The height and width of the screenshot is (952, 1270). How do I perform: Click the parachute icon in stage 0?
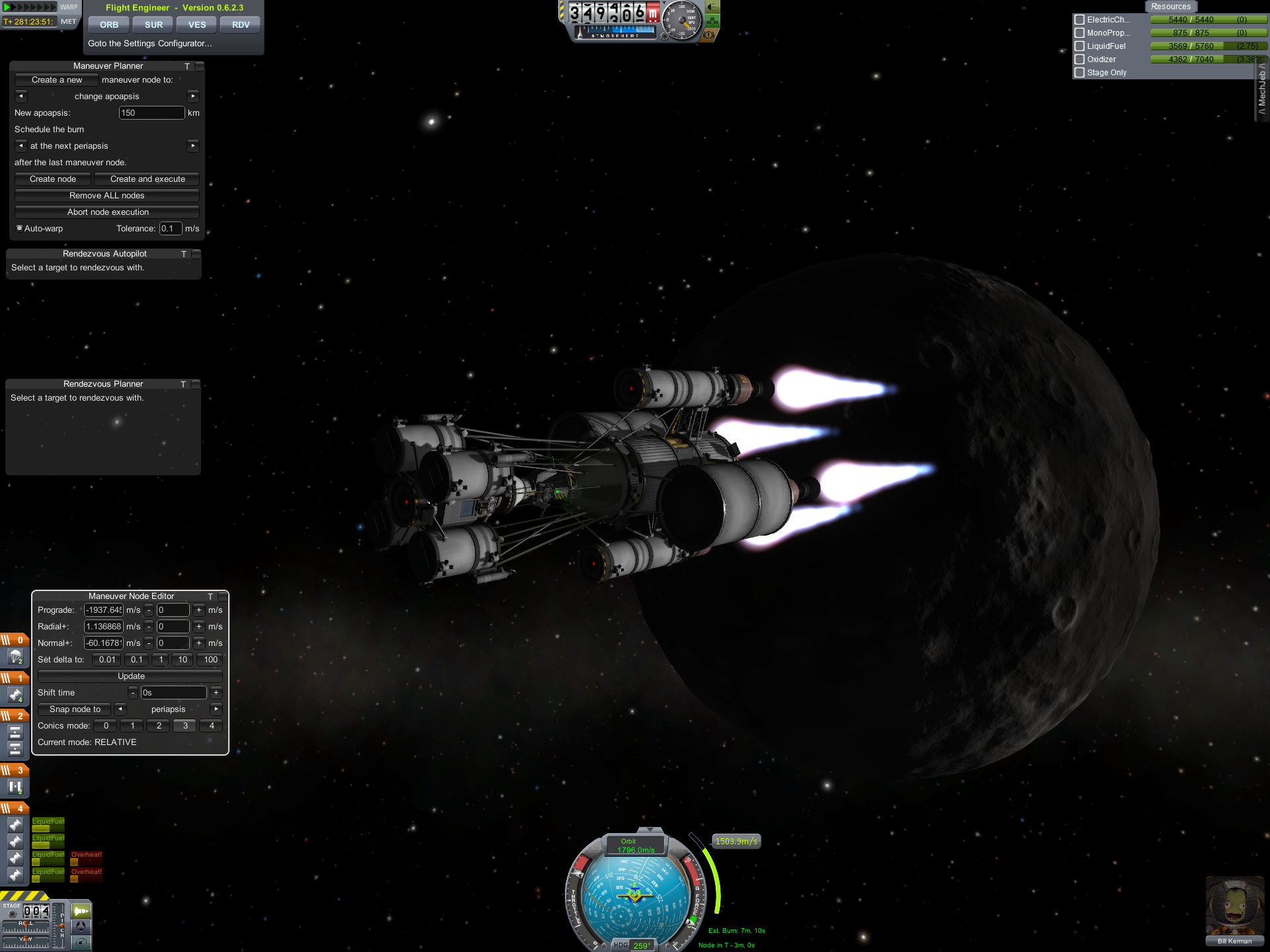point(15,656)
